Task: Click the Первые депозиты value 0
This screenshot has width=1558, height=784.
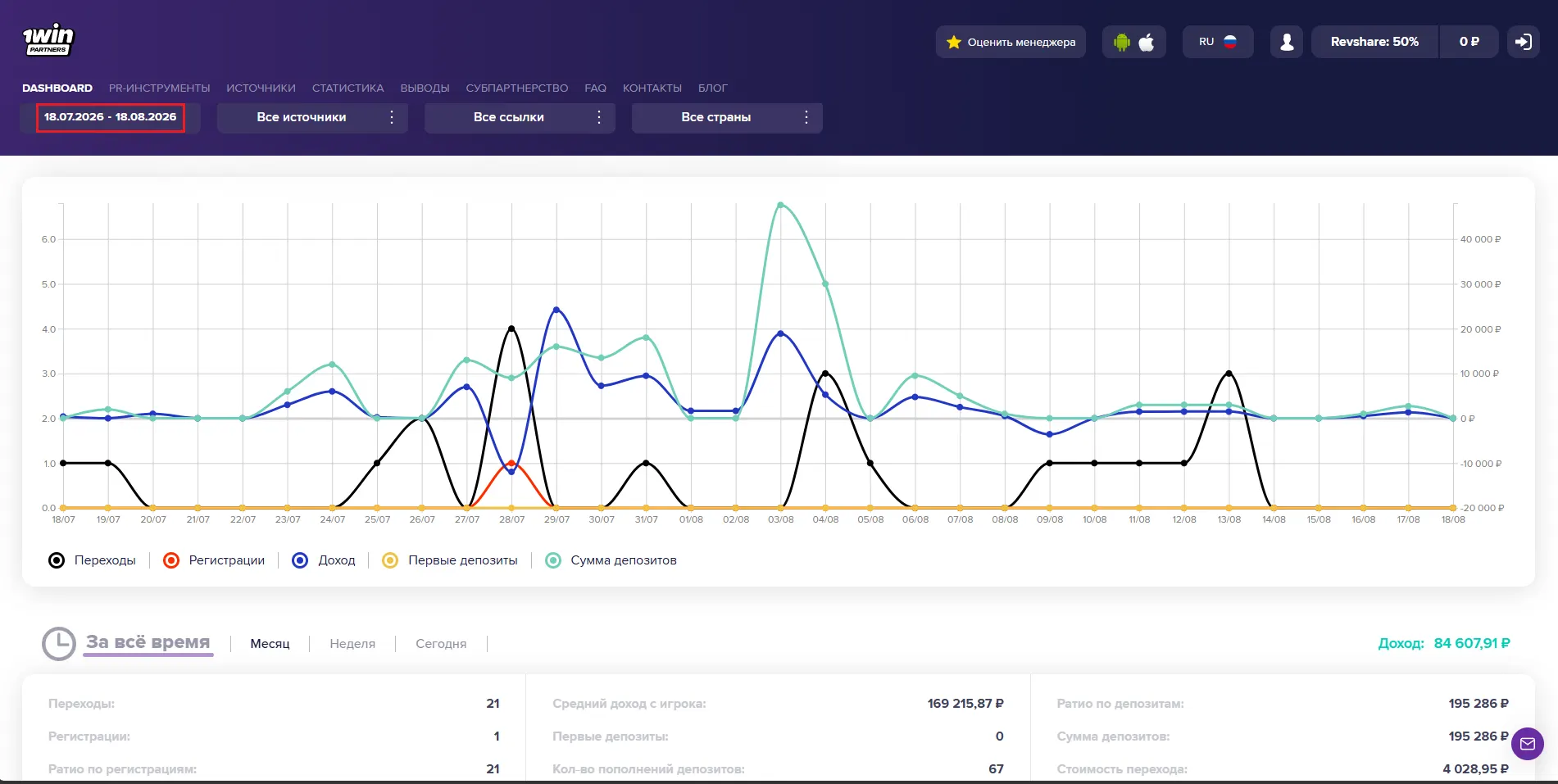Action: pos(999,736)
